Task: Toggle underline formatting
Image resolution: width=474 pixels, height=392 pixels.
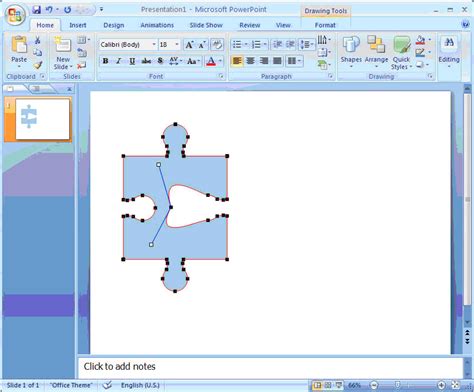Action: (132, 61)
